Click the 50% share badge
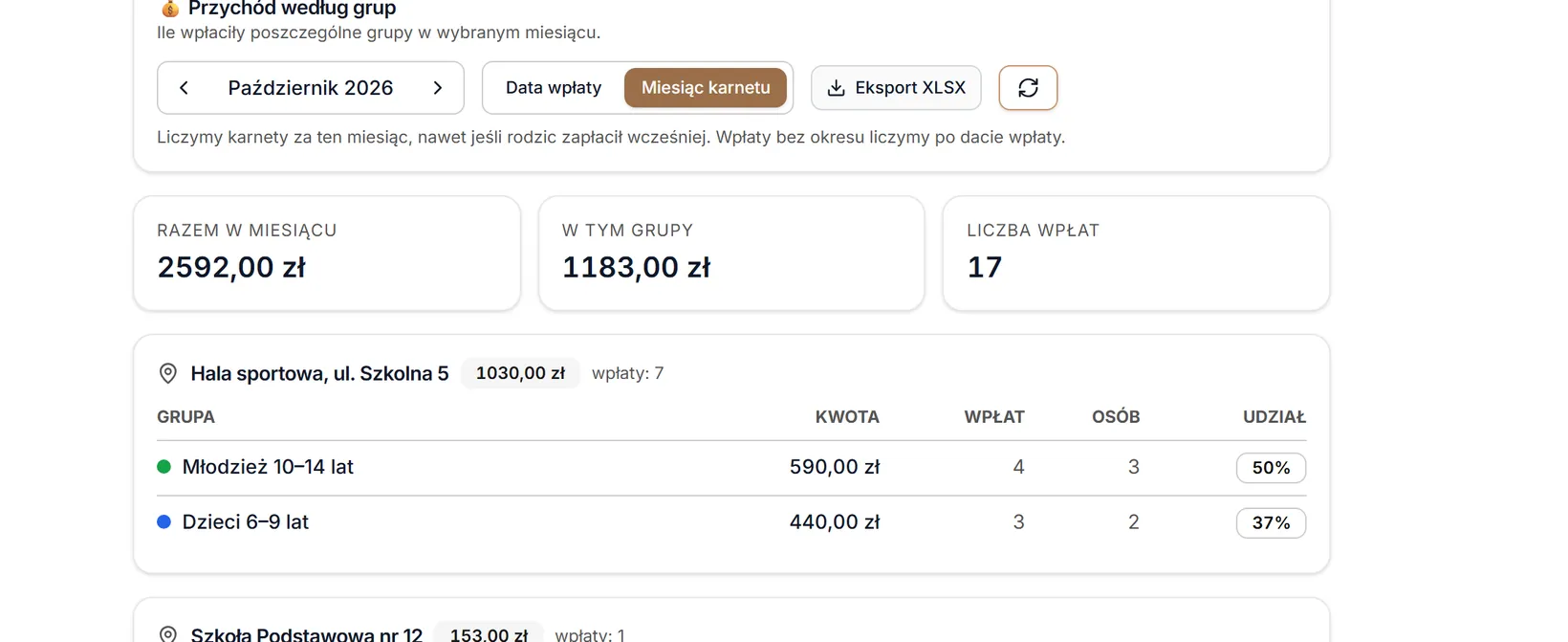 point(1271,468)
